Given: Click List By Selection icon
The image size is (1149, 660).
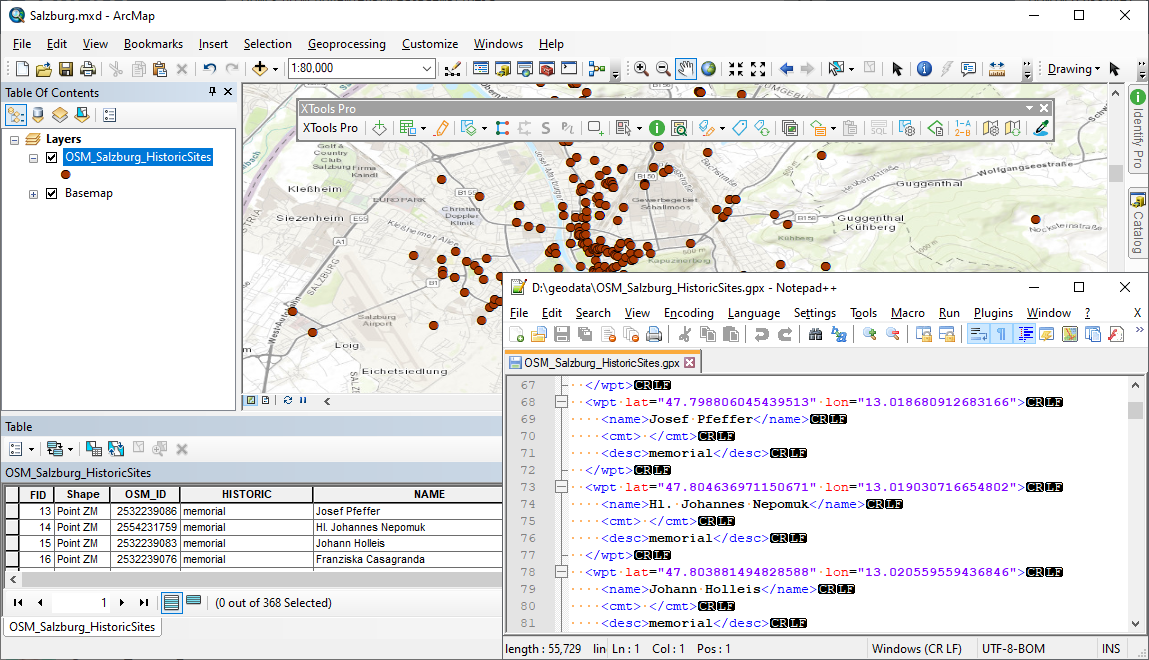Looking at the screenshot, I should (x=81, y=115).
